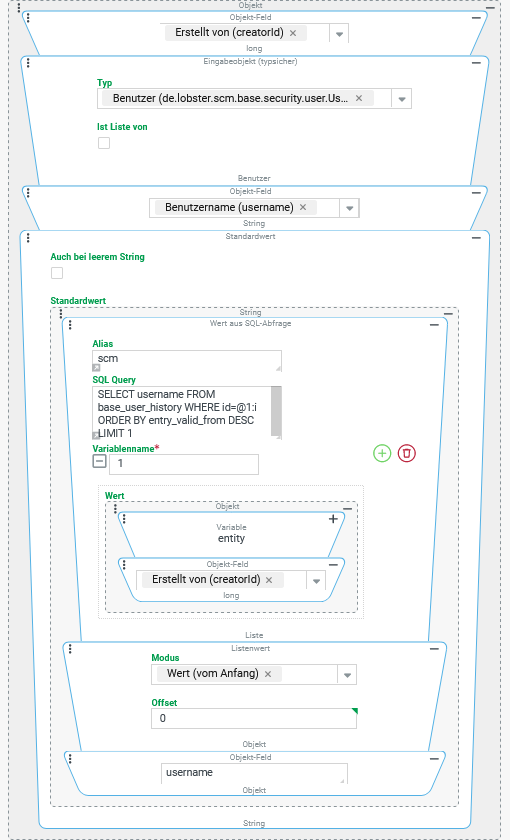
Task: Enable Auch bei leerem String checkbox
Action: click(x=57, y=273)
